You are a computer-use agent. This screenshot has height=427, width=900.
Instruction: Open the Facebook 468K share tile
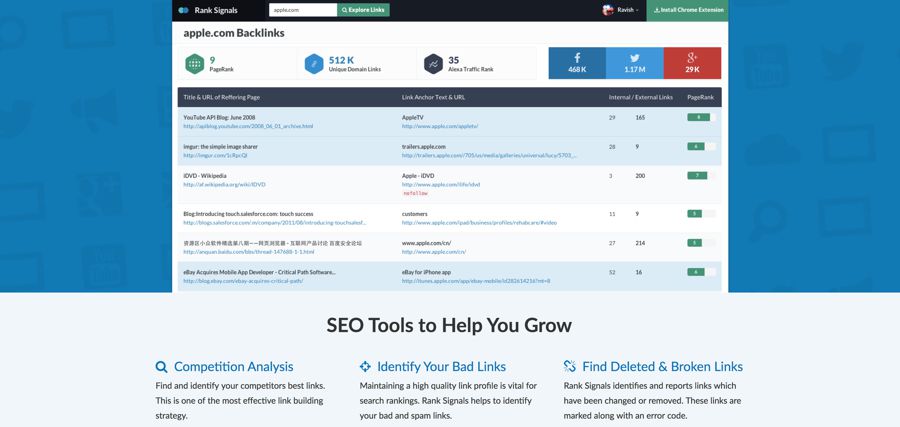pyautogui.click(x=577, y=63)
